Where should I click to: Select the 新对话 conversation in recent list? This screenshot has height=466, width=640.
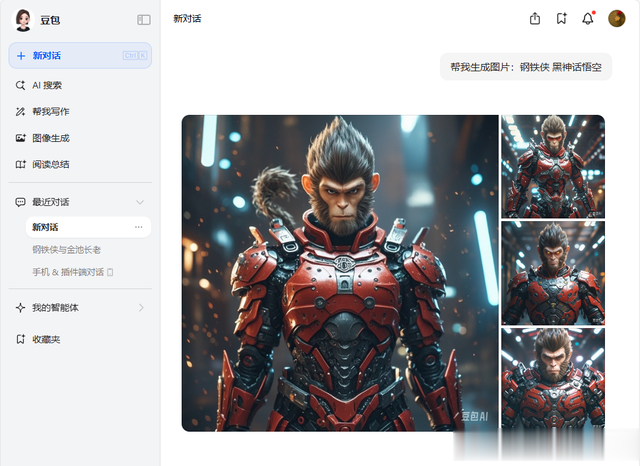(x=88, y=227)
